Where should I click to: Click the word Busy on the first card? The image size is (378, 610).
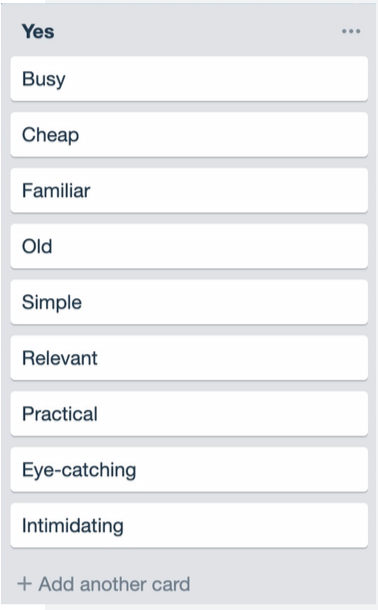pos(44,80)
